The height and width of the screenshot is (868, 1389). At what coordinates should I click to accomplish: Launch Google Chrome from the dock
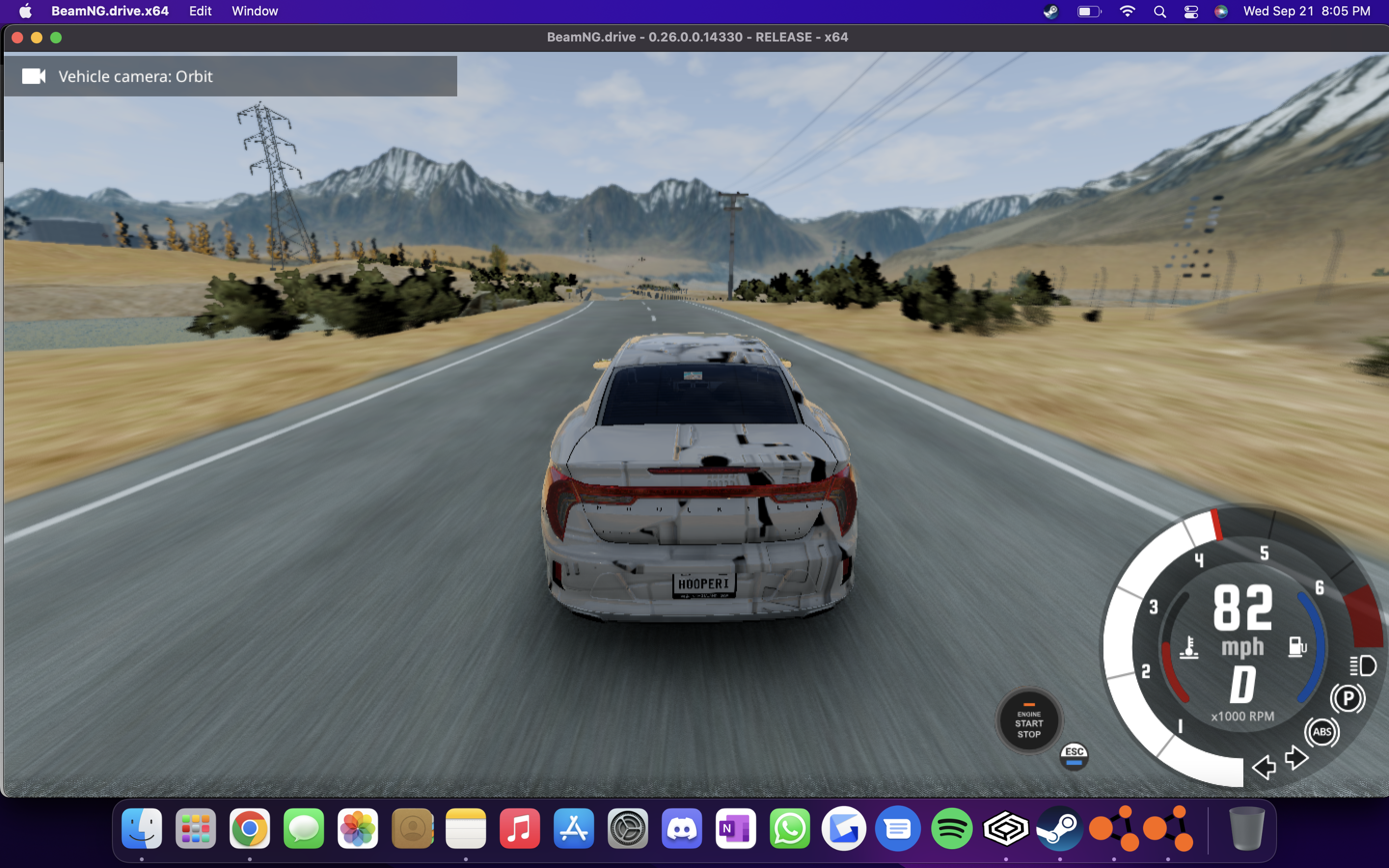point(250,828)
